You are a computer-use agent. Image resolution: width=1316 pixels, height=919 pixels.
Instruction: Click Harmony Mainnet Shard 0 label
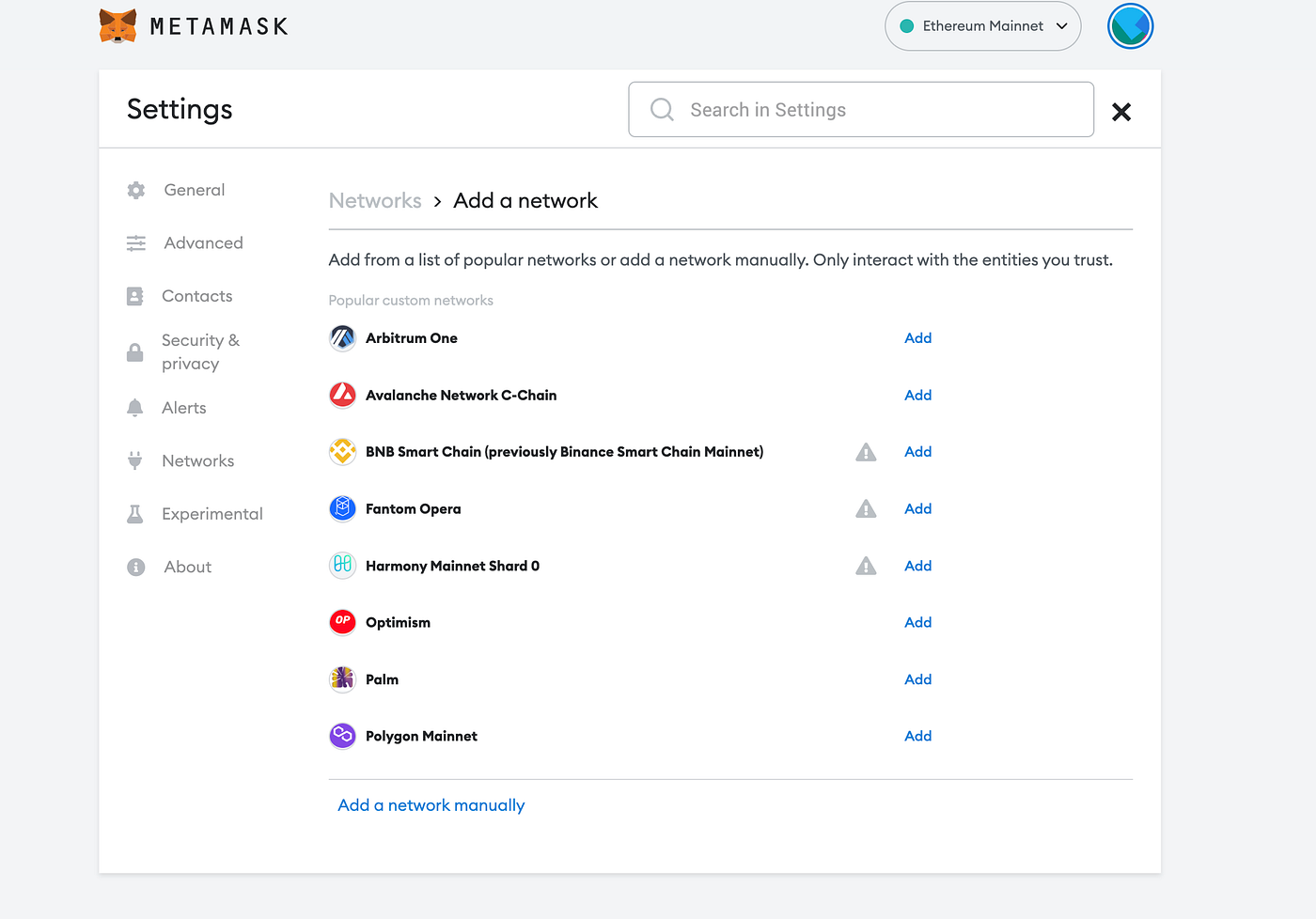pyautogui.click(x=452, y=566)
